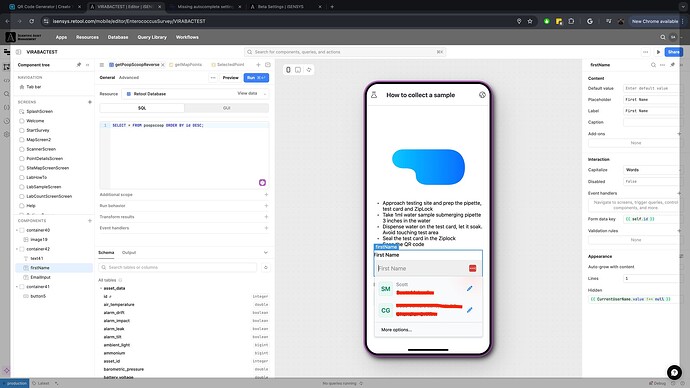Click the purple AI assistant icon in editor
The width and height of the screenshot is (690, 388).
pyautogui.click(x=262, y=183)
